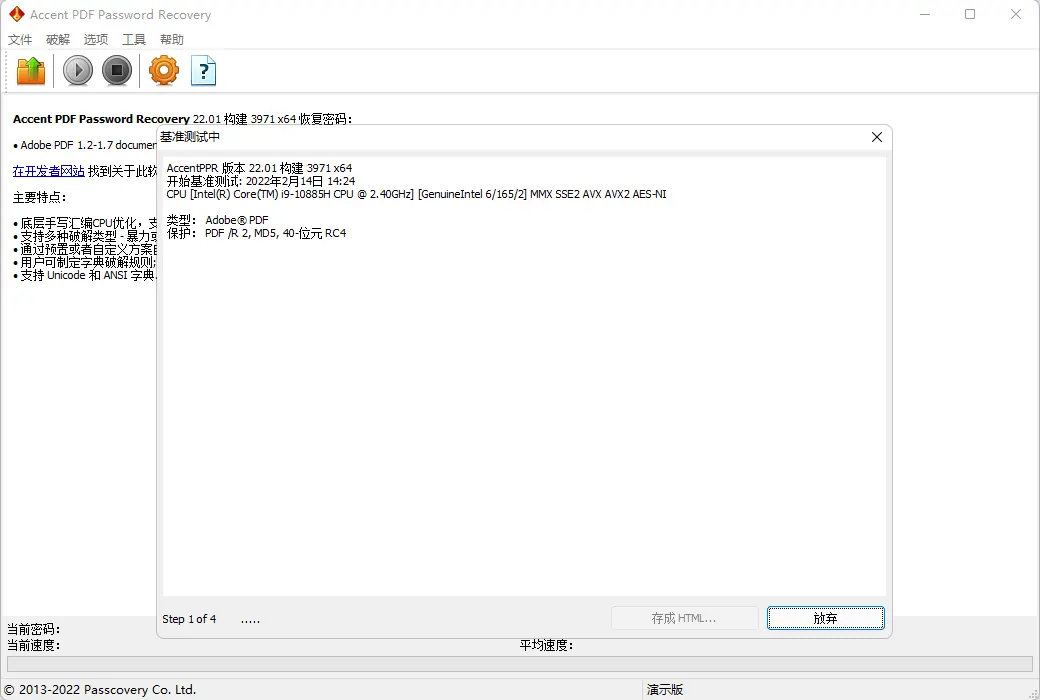Open the 工具 menu

pyautogui.click(x=133, y=40)
